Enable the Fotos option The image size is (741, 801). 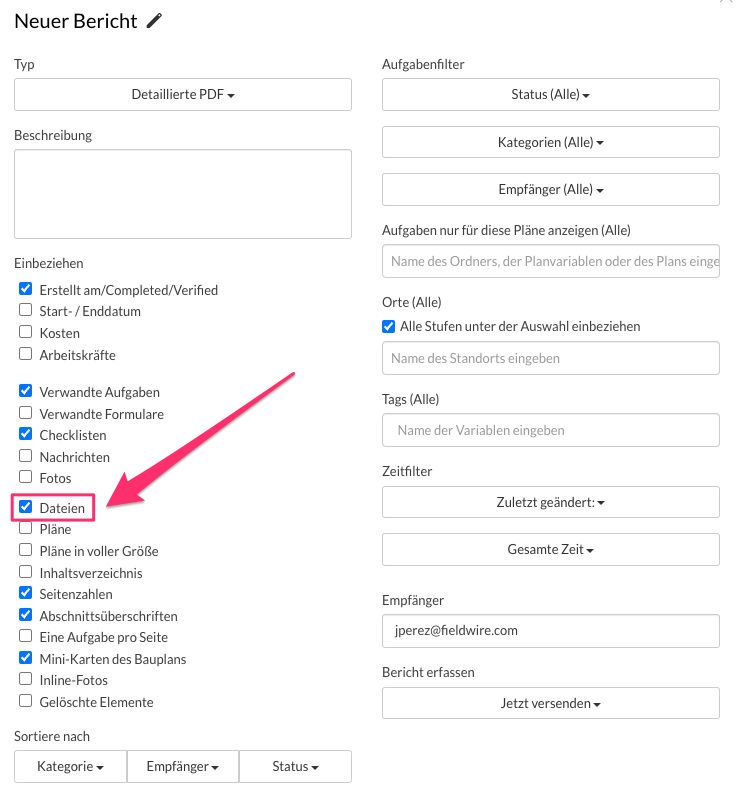(x=25, y=478)
